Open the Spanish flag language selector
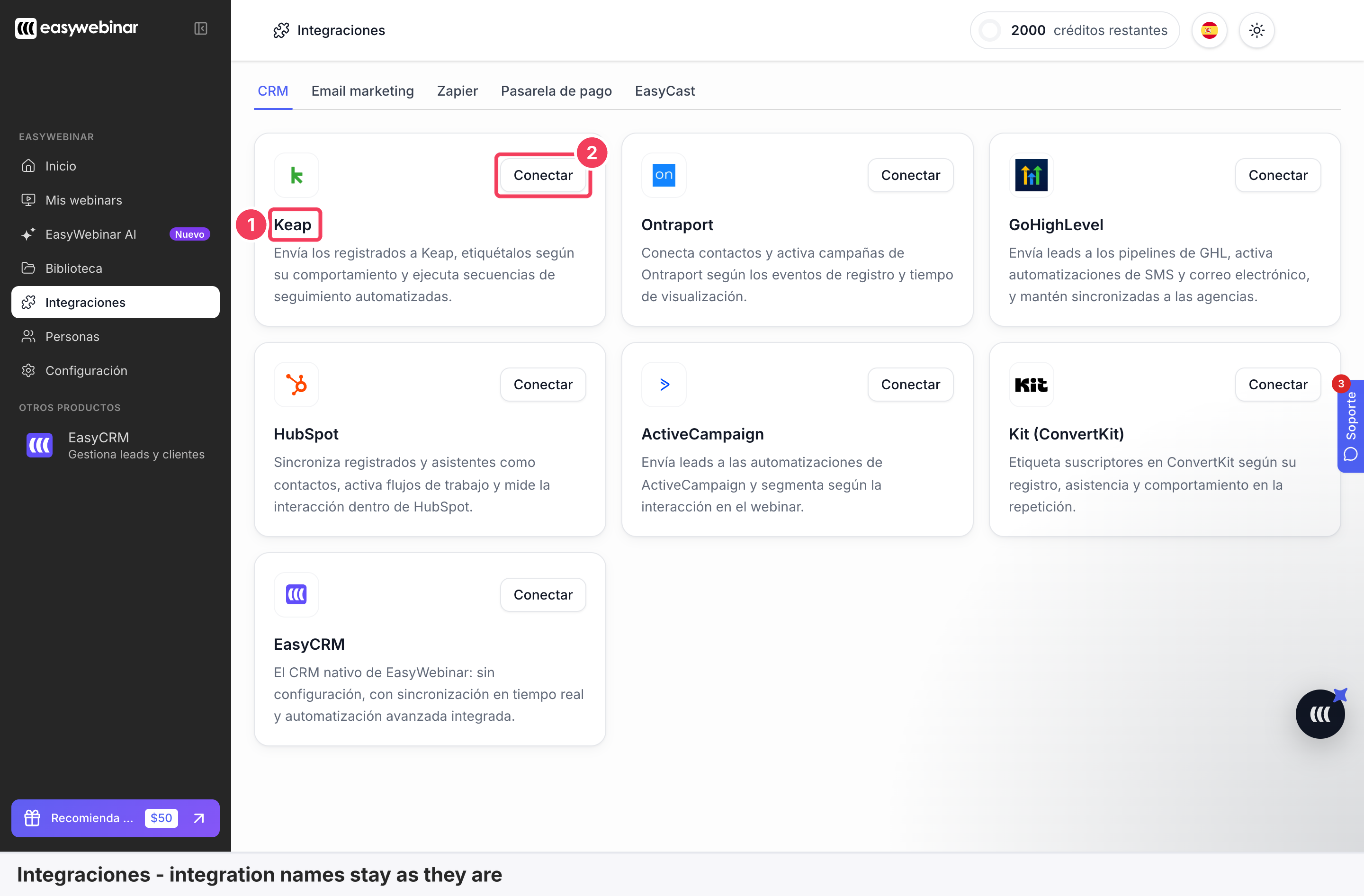Image resolution: width=1364 pixels, height=896 pixels. click(1209, 30)
